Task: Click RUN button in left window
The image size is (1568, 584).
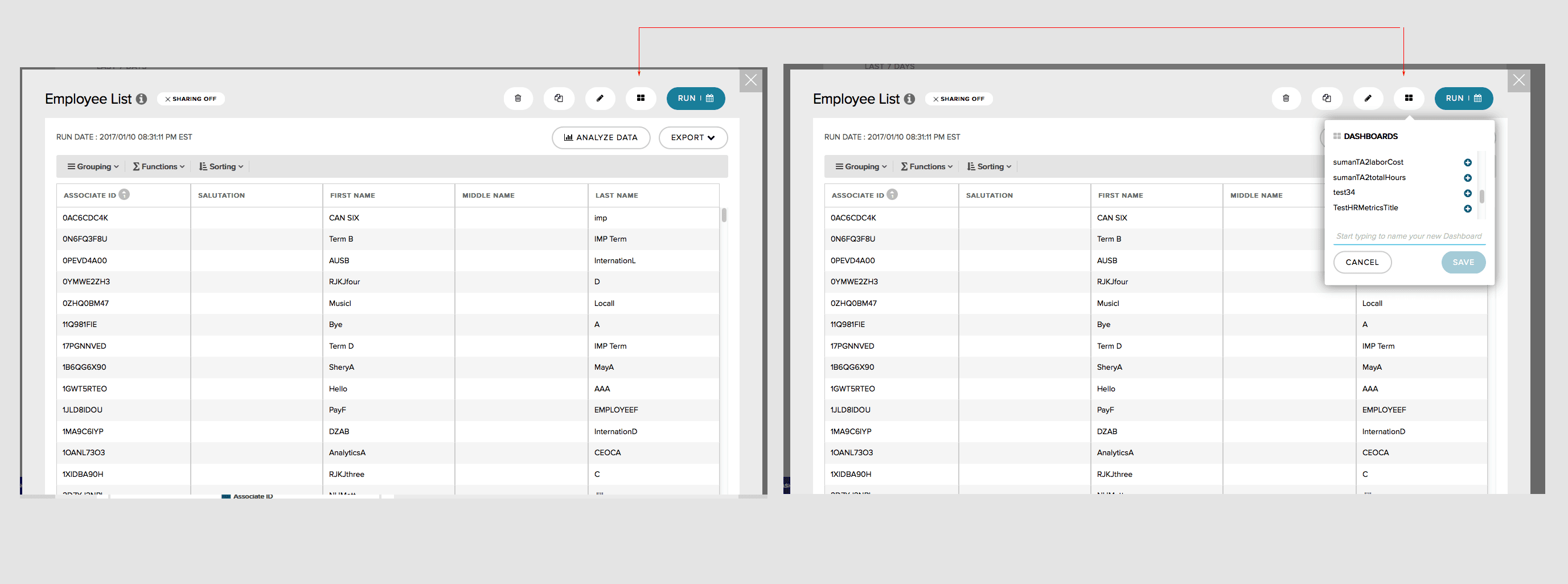Action: (695, 98)
